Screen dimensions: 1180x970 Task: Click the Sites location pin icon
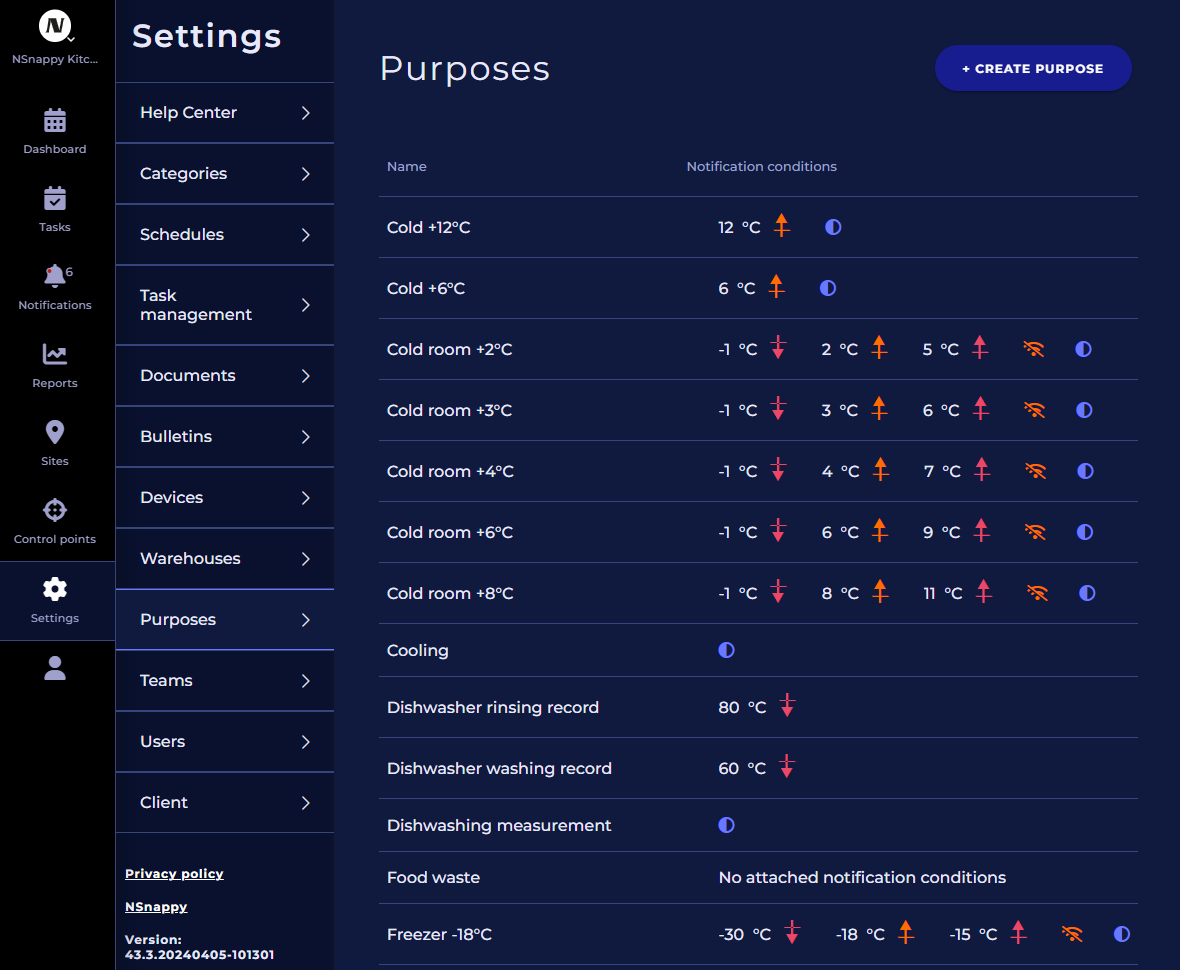[55, 433]
